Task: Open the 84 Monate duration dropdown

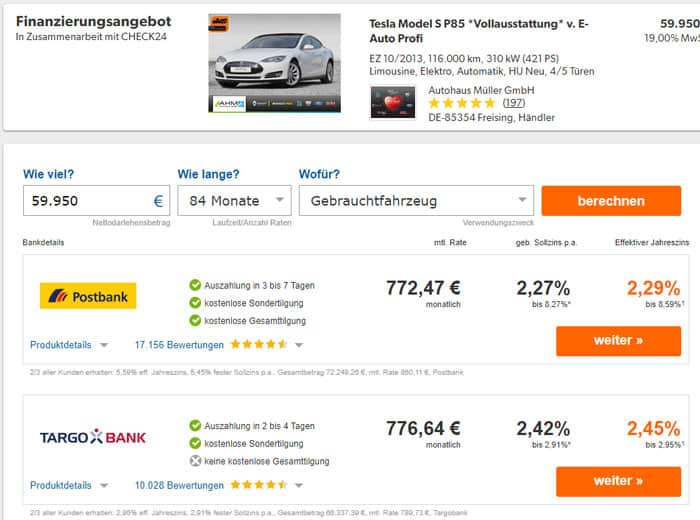Action: (x=234, y=201)
